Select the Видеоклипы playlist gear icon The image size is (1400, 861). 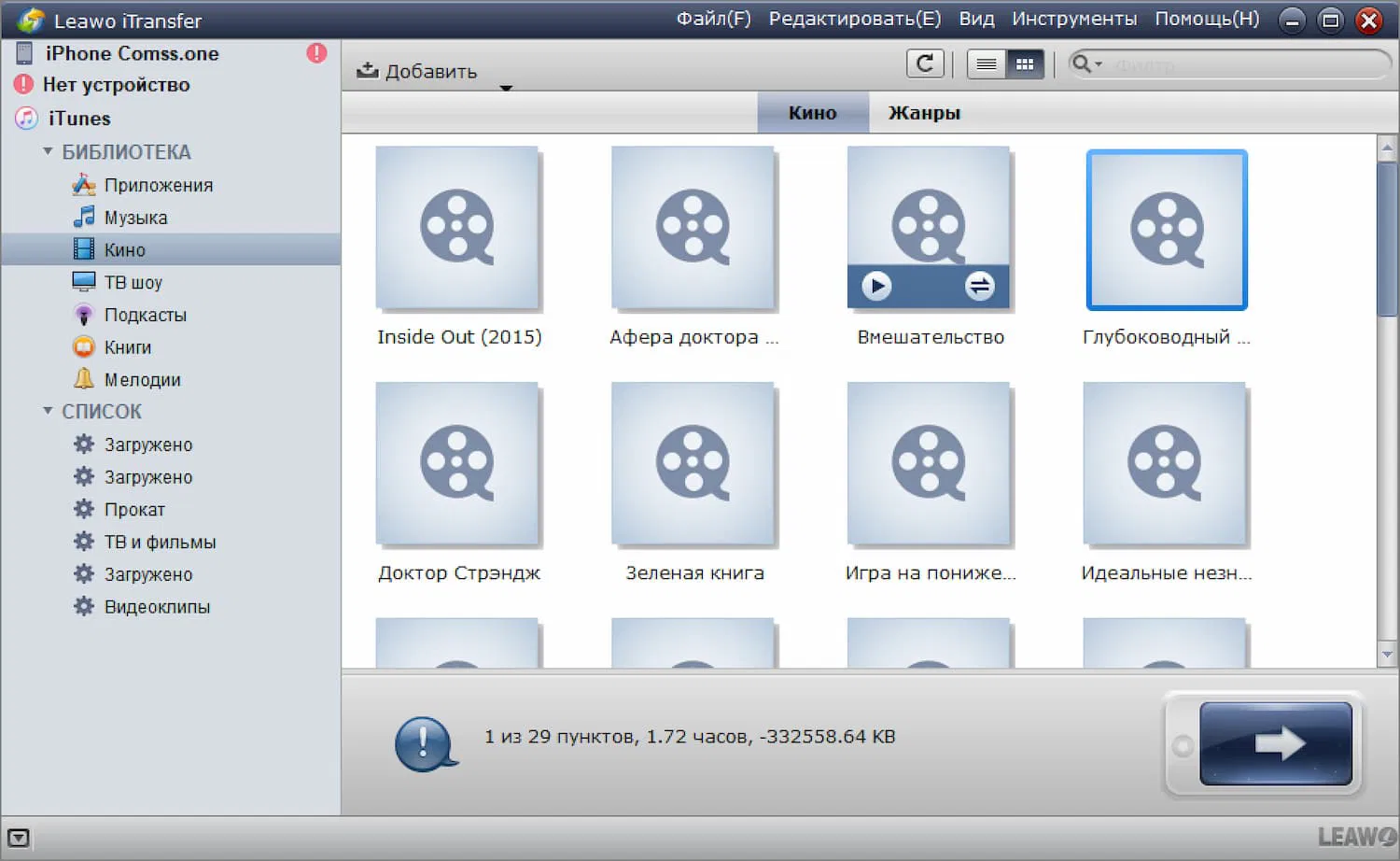click(x=84, y=606)
